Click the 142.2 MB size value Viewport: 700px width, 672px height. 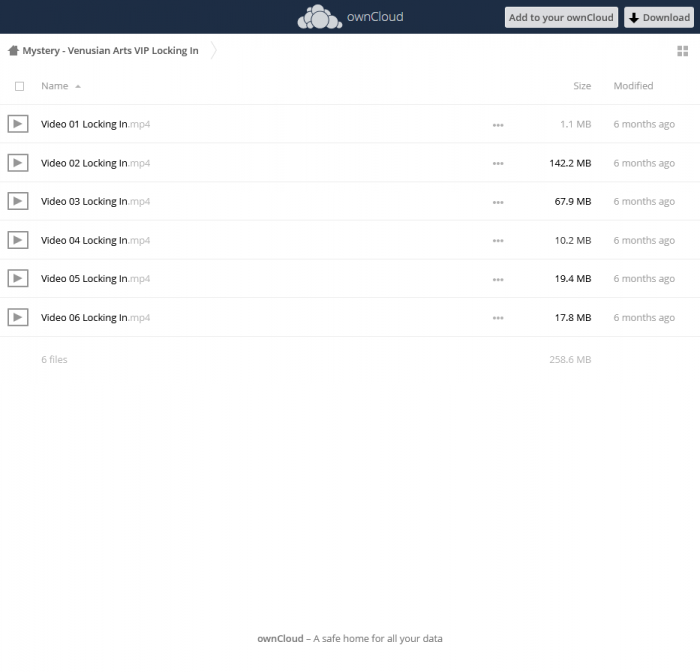pos(570,163)
